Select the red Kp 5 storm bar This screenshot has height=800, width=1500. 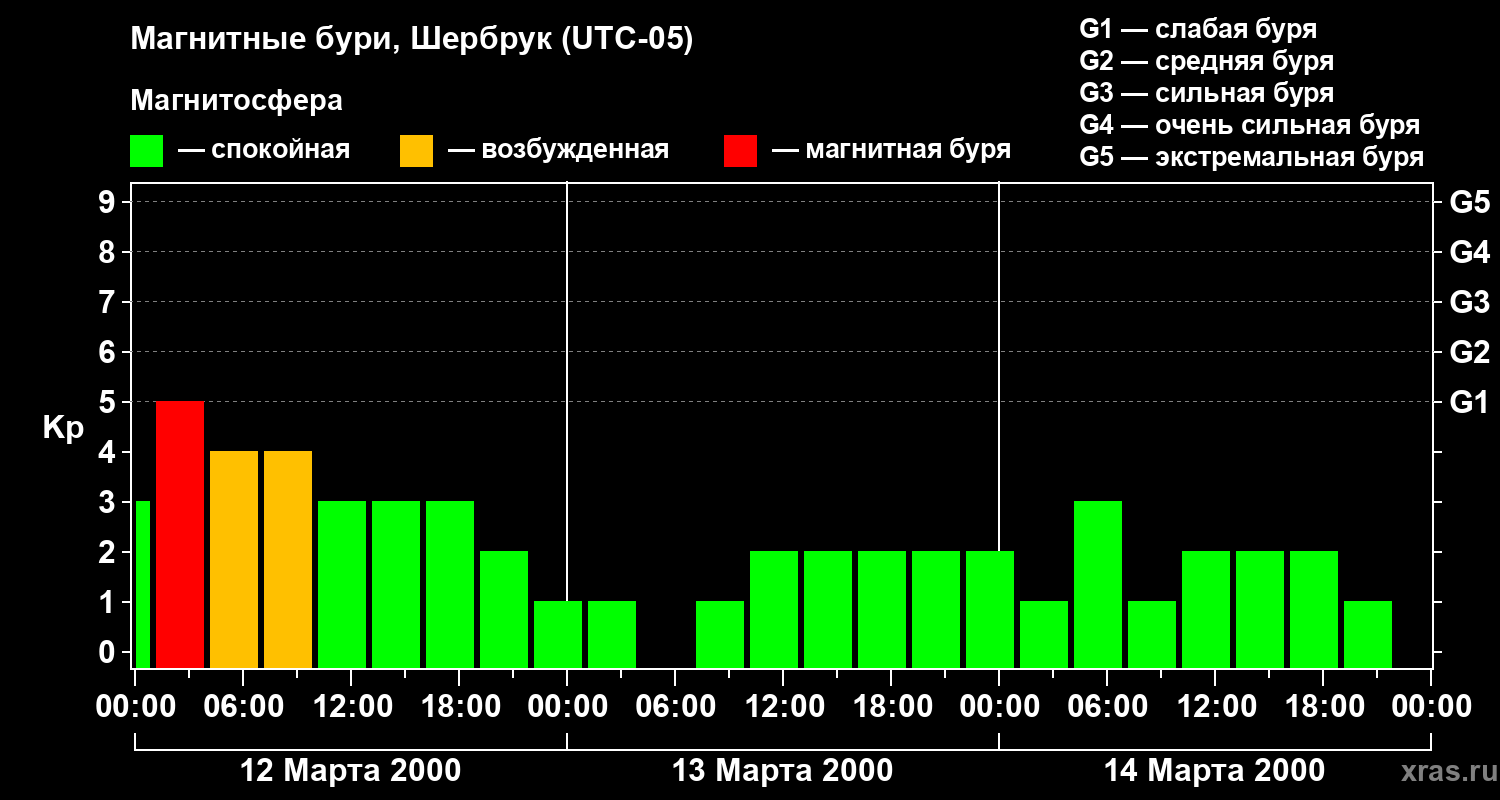click(x=180, y=534)
